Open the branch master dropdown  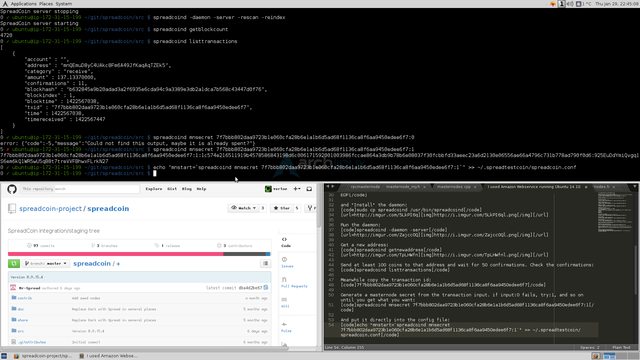click(46, 264)
